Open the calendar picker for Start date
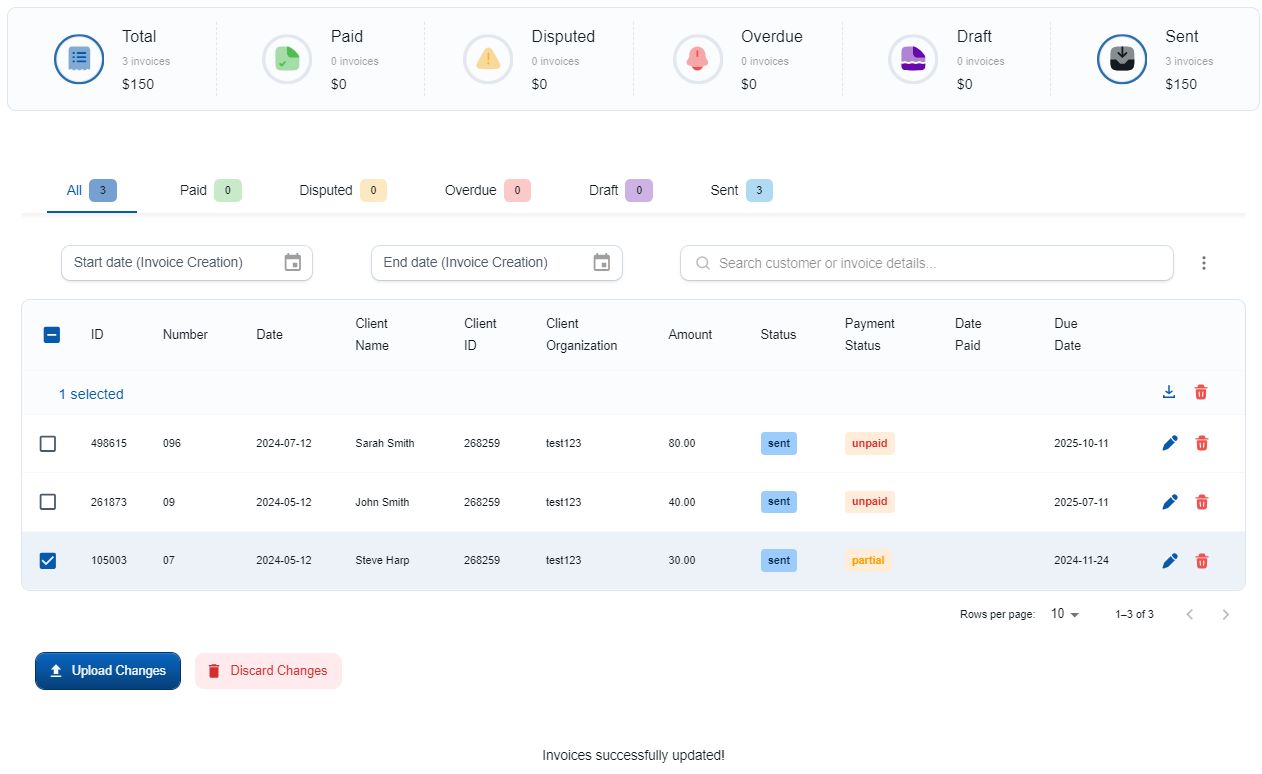 tap(292, 261)
